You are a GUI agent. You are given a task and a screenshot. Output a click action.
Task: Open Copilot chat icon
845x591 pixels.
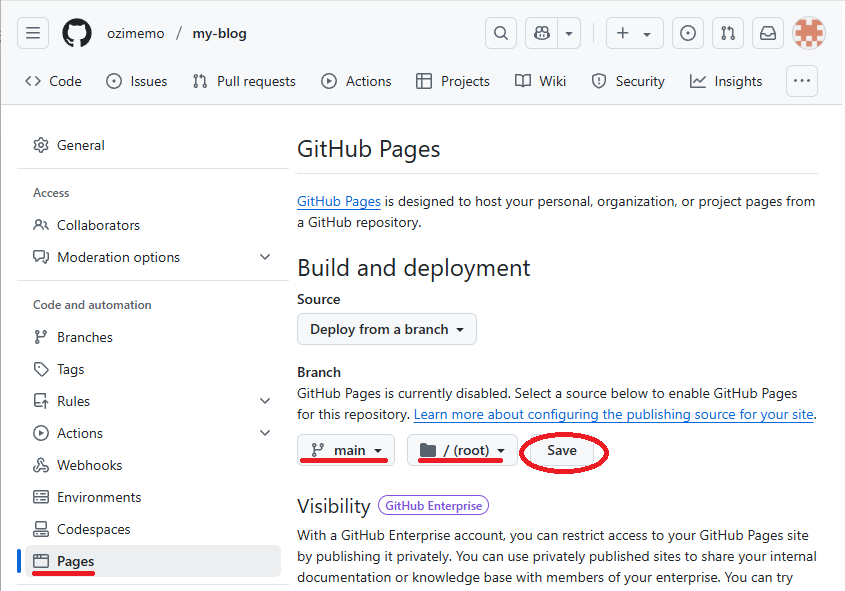tap(542, 33)
